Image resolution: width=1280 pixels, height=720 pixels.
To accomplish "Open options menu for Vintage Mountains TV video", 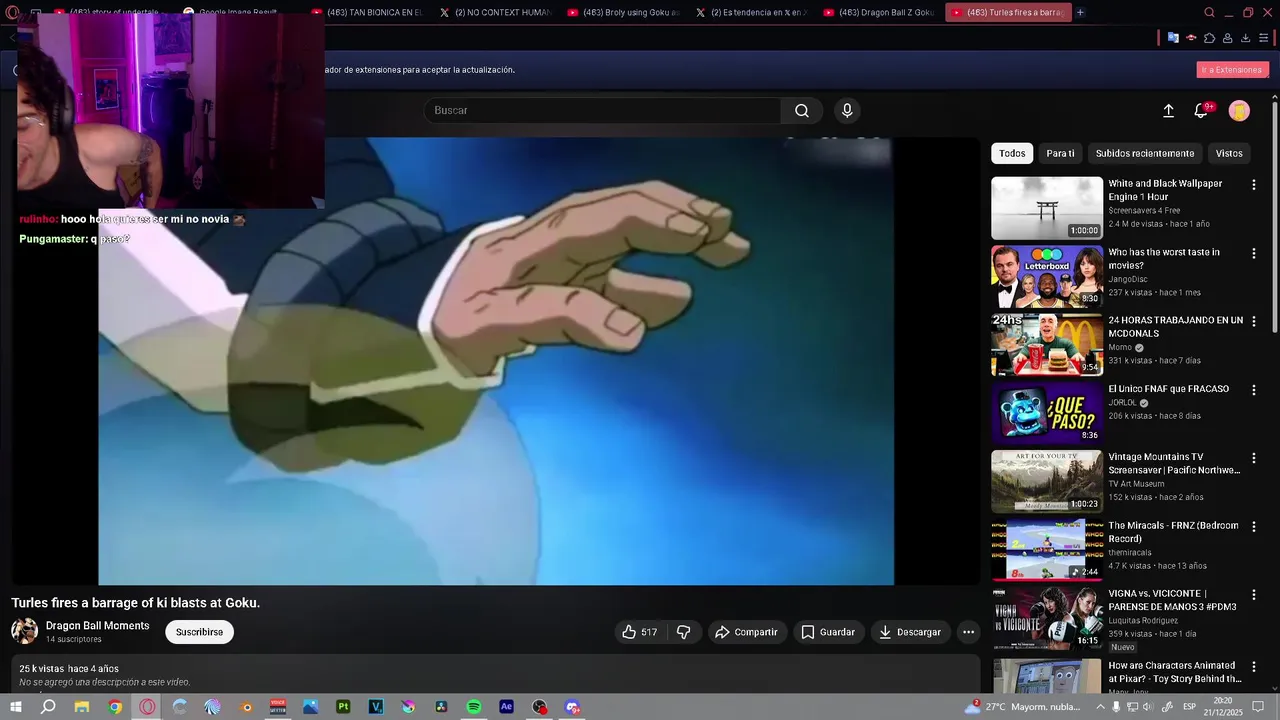I will [x=1253, y=458].
